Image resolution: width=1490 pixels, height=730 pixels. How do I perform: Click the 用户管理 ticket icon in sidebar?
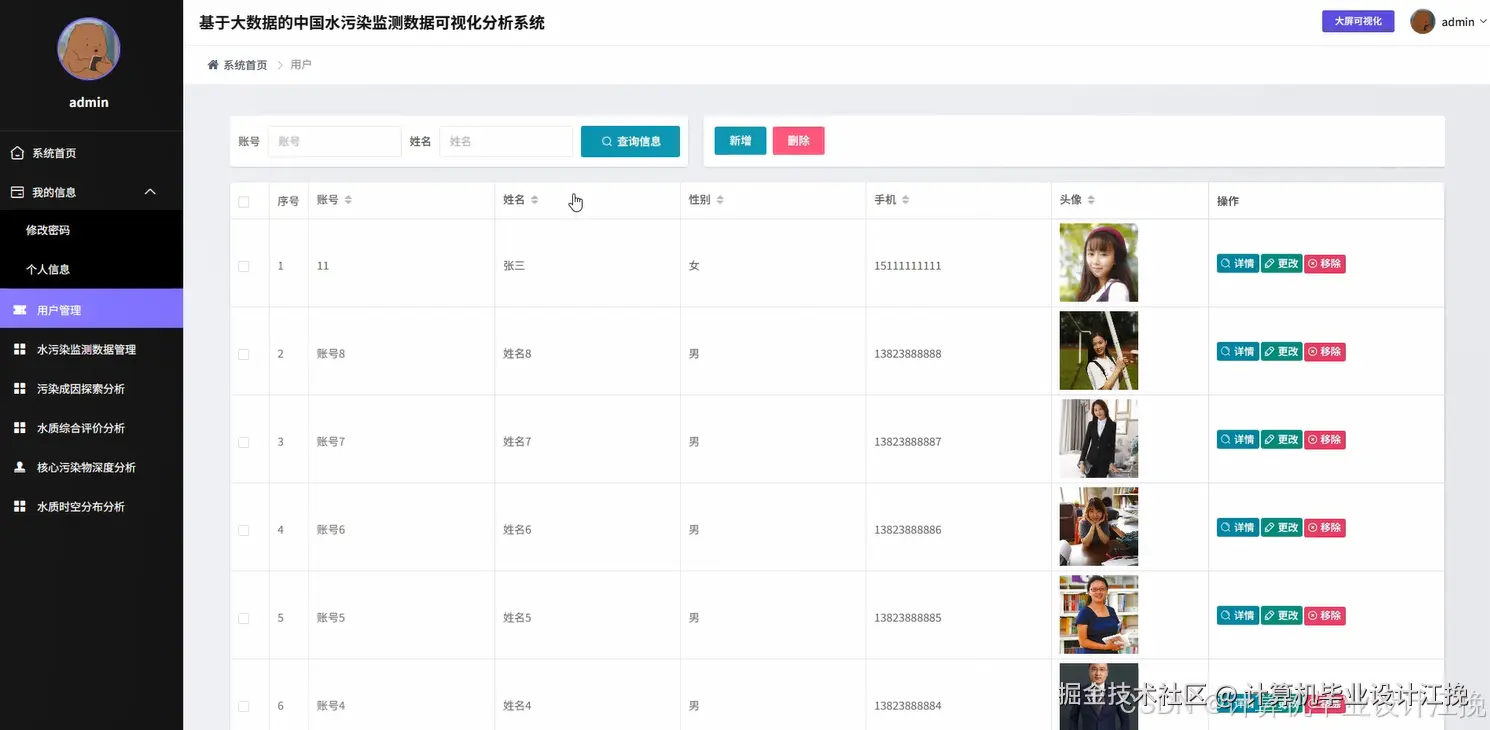click(x=19, y=310)
